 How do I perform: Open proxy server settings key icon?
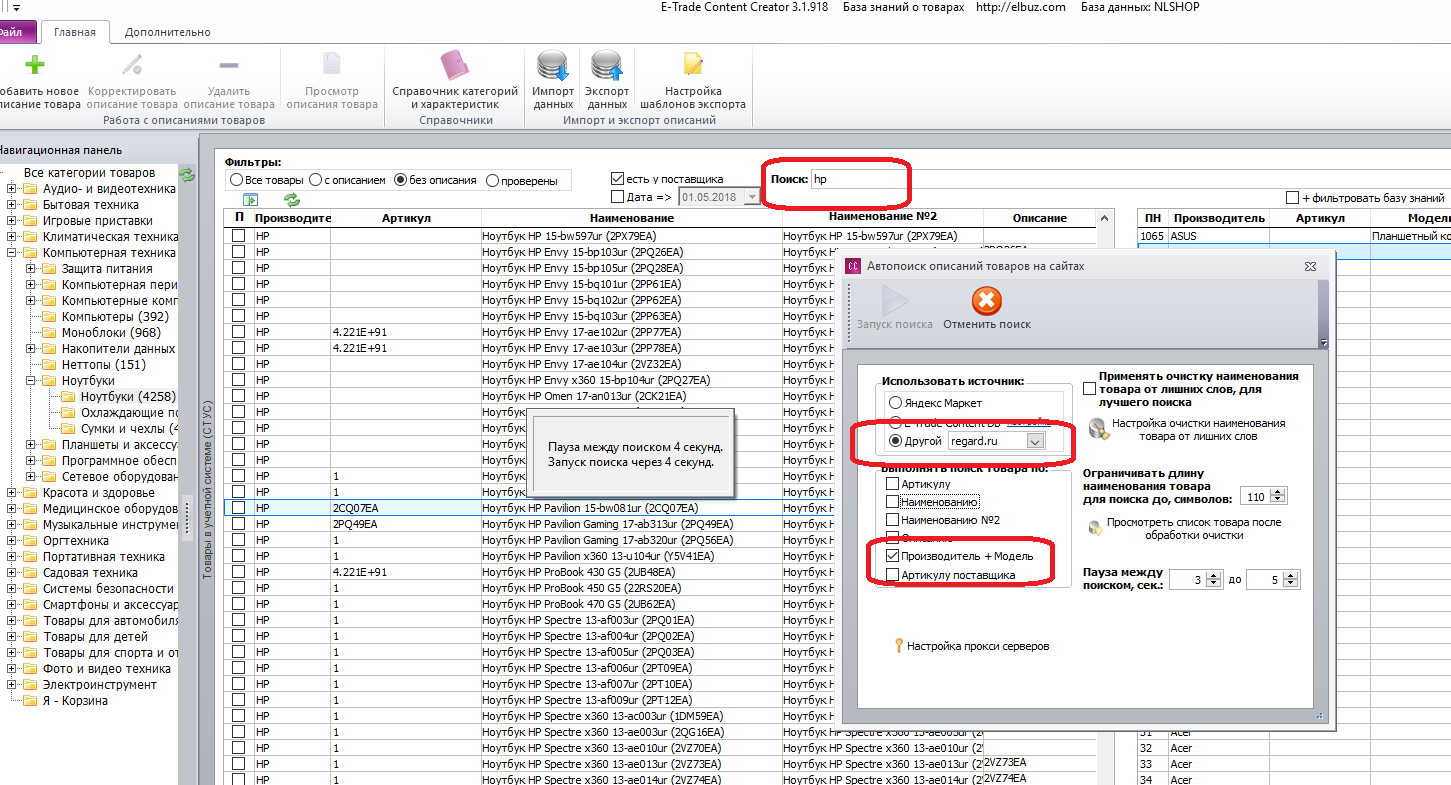[x=898, y=646]
